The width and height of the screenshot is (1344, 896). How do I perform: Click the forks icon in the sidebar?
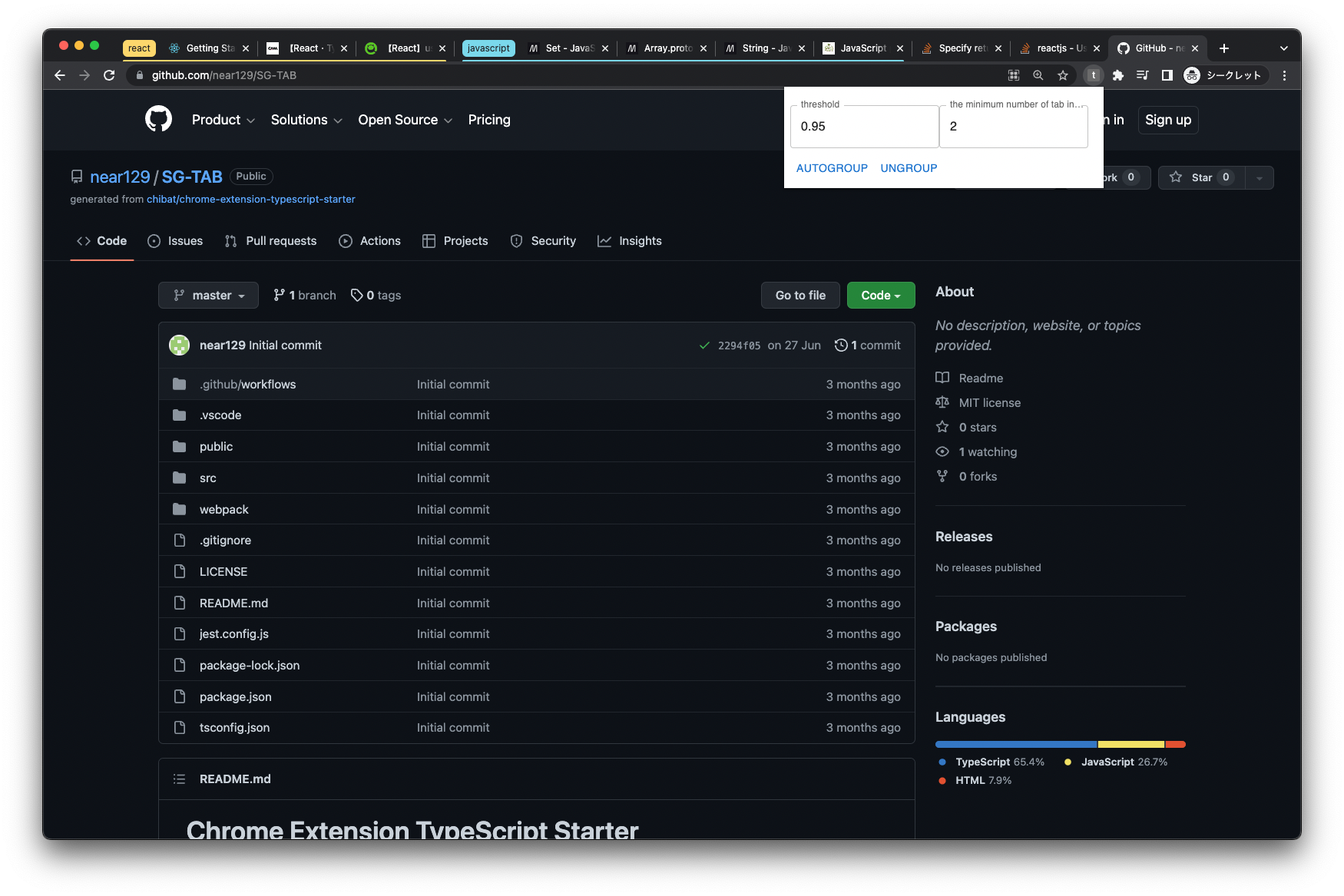942,476
